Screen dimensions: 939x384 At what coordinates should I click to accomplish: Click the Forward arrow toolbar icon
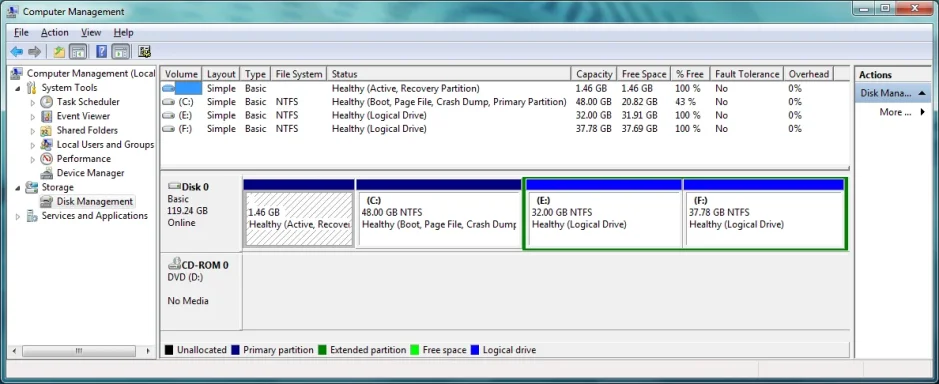click(34, 52)
